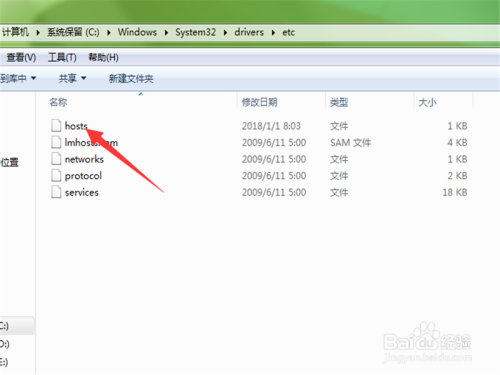Open the 到库中 dropdown

[18, 79]
